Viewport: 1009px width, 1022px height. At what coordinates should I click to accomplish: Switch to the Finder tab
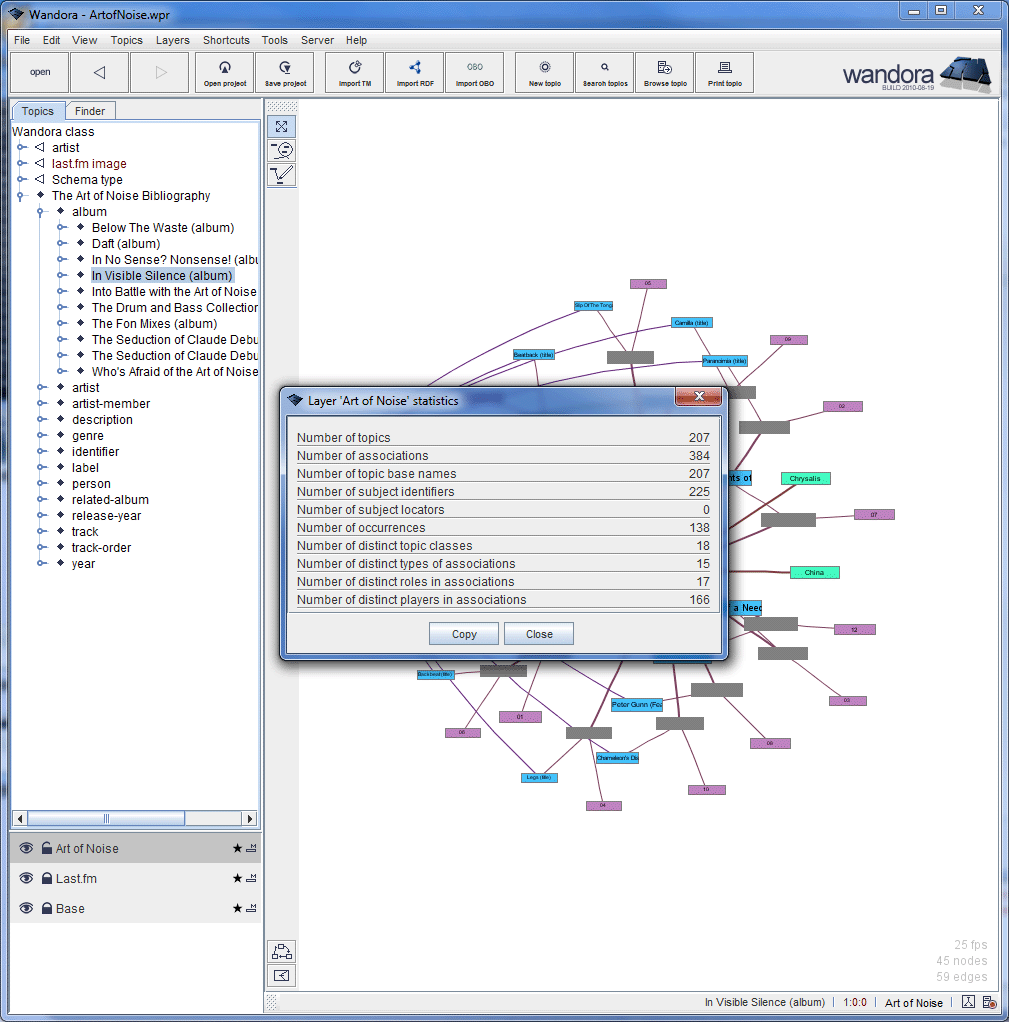tap(90, 110)
